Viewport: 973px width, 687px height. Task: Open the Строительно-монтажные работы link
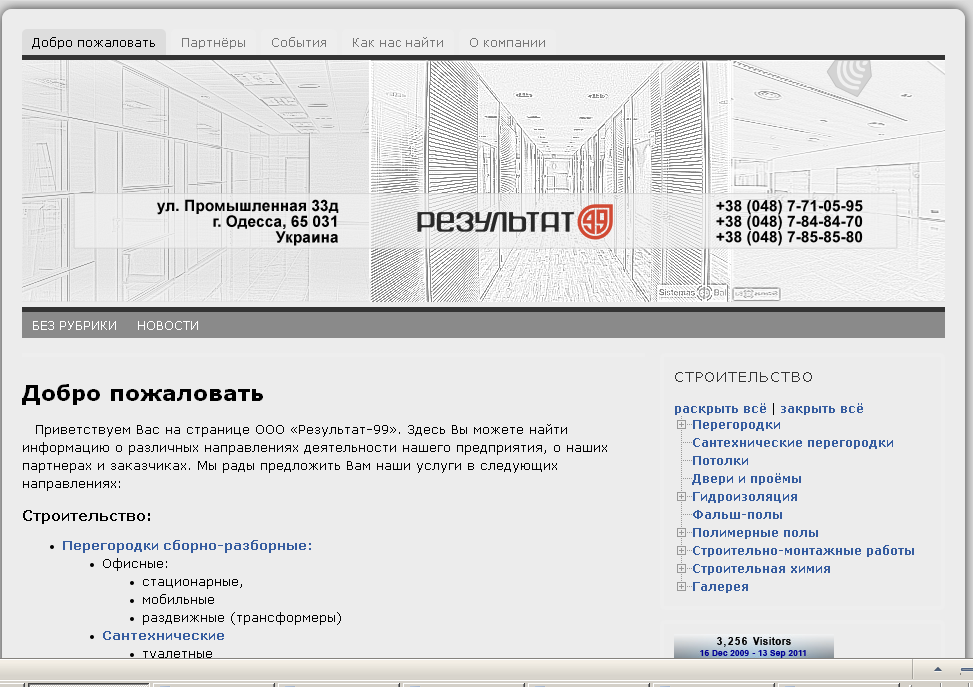803,551
